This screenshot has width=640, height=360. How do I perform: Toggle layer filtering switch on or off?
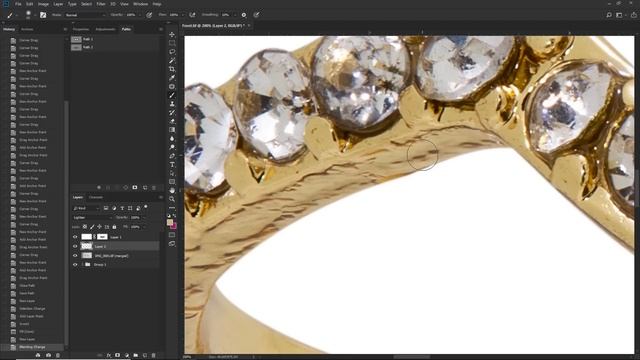coord(146,207)
